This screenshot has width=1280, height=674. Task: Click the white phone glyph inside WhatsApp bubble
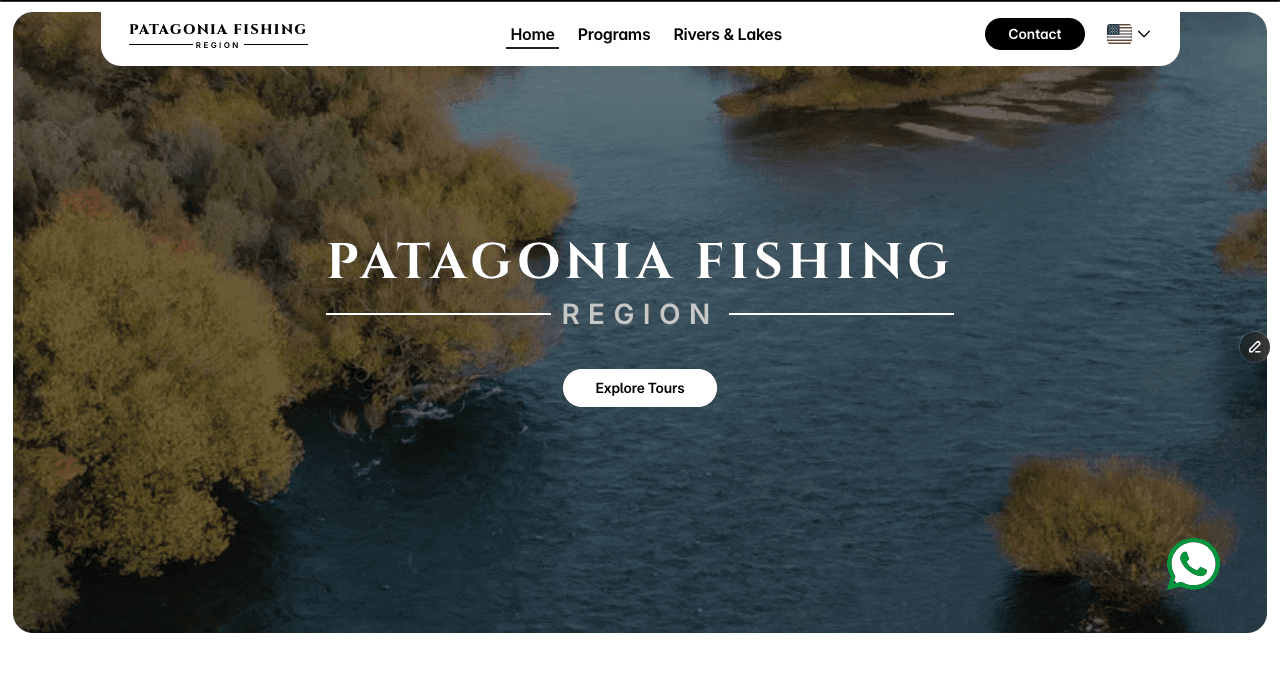click(1193, 564)
